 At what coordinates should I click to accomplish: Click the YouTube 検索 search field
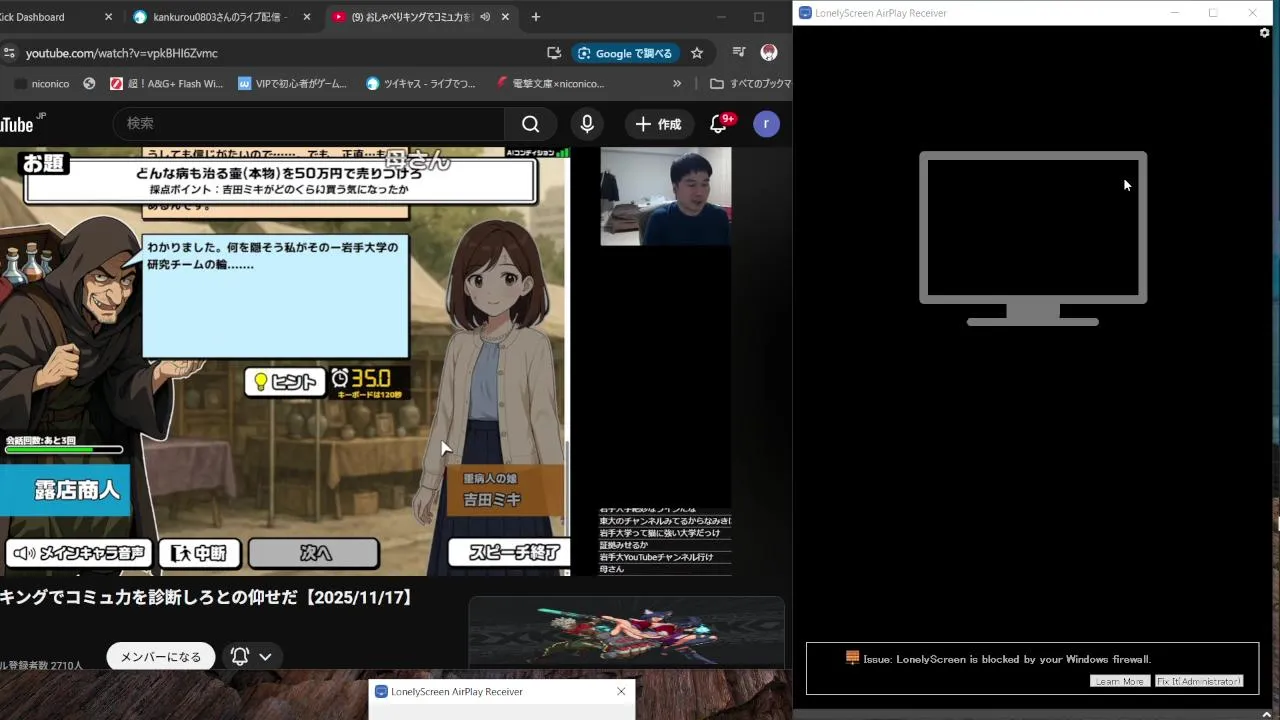(x=308, y=124)
